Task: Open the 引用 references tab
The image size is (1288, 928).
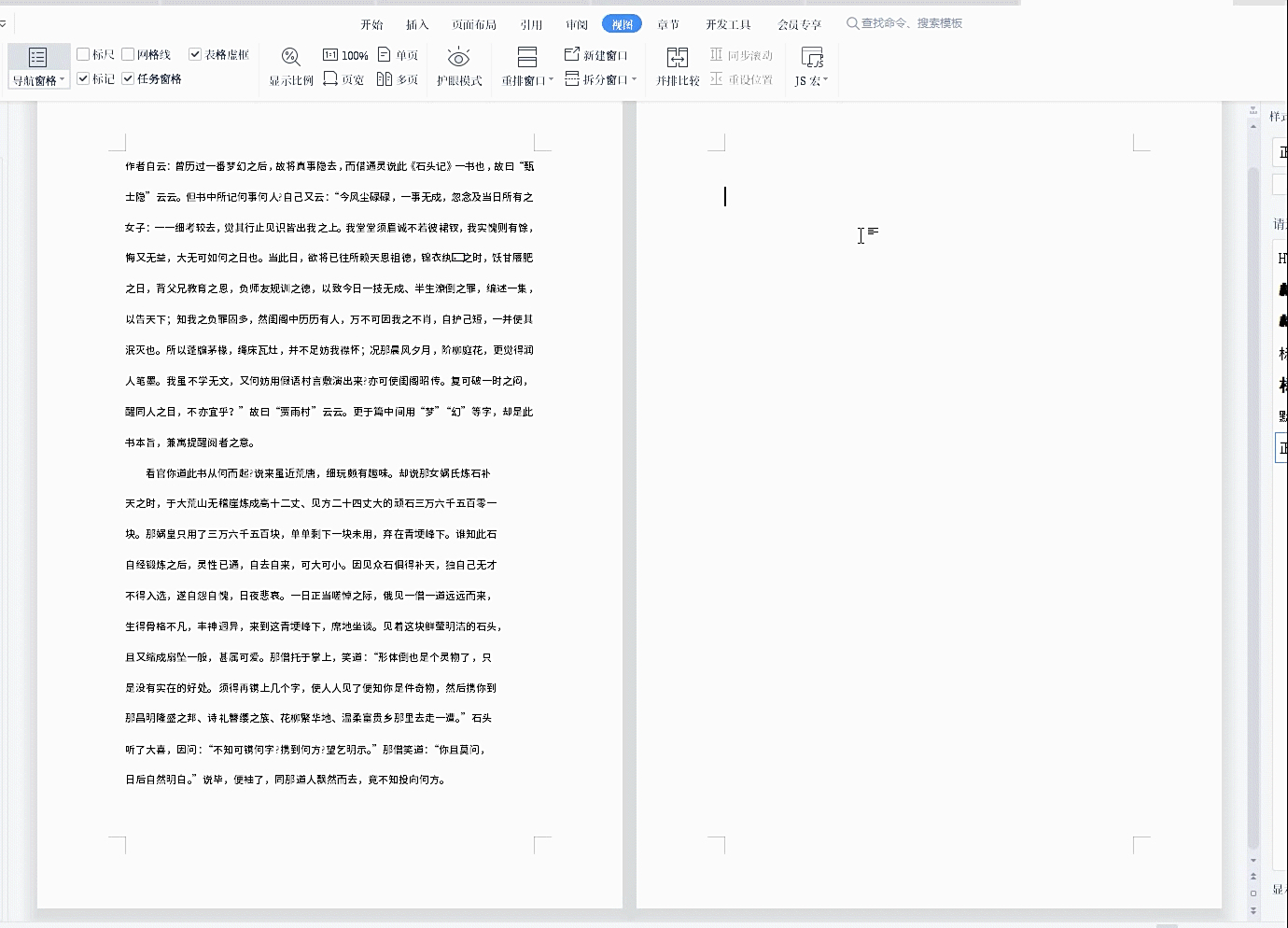Action: (531, 24)
